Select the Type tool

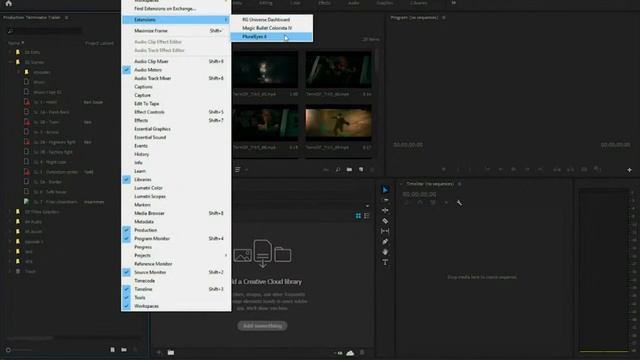(385, 262)
